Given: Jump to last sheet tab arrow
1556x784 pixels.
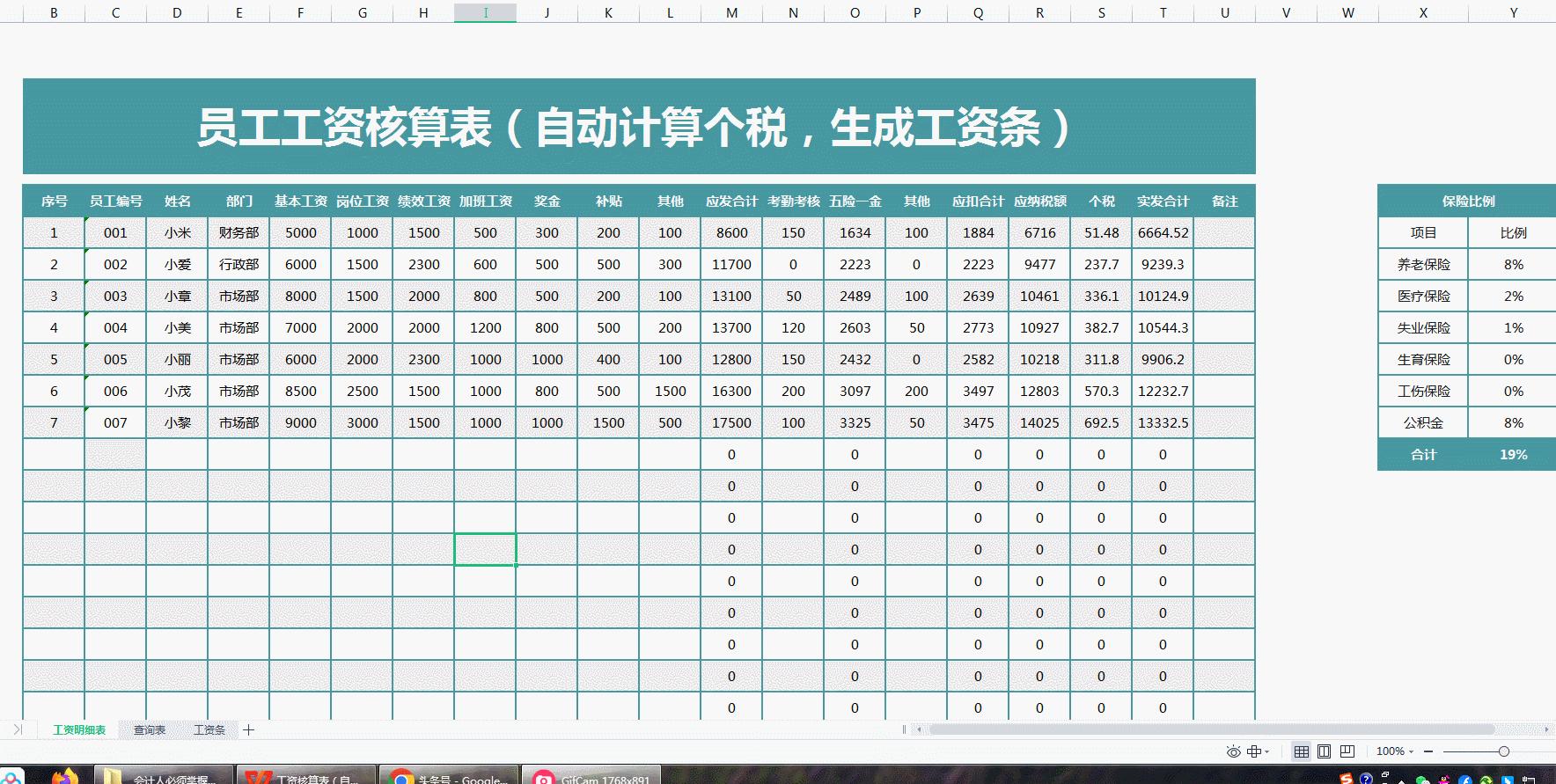Looking at the screenshot, I should click(17, 729).
